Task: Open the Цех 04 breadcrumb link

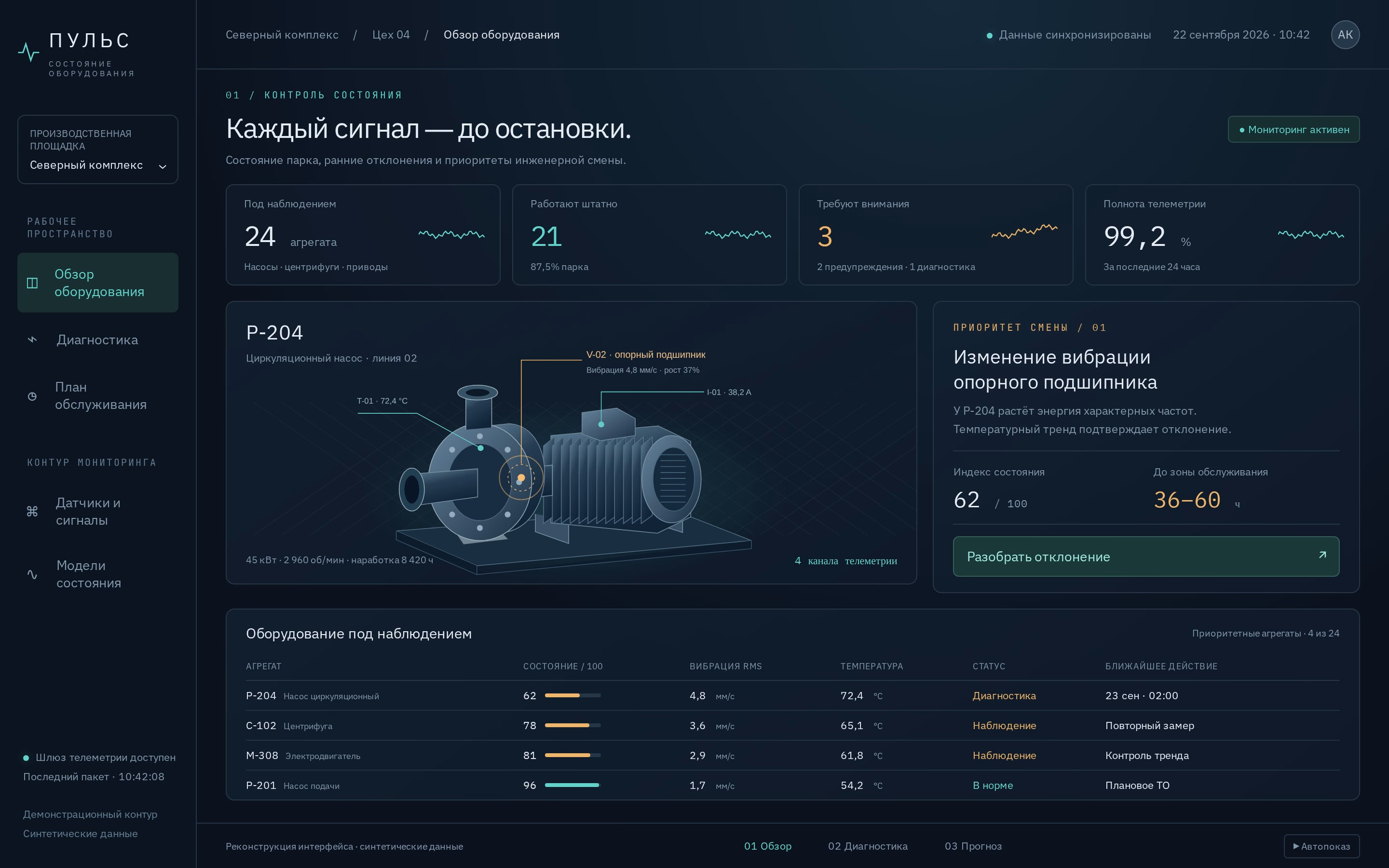Action: (391, 34)
